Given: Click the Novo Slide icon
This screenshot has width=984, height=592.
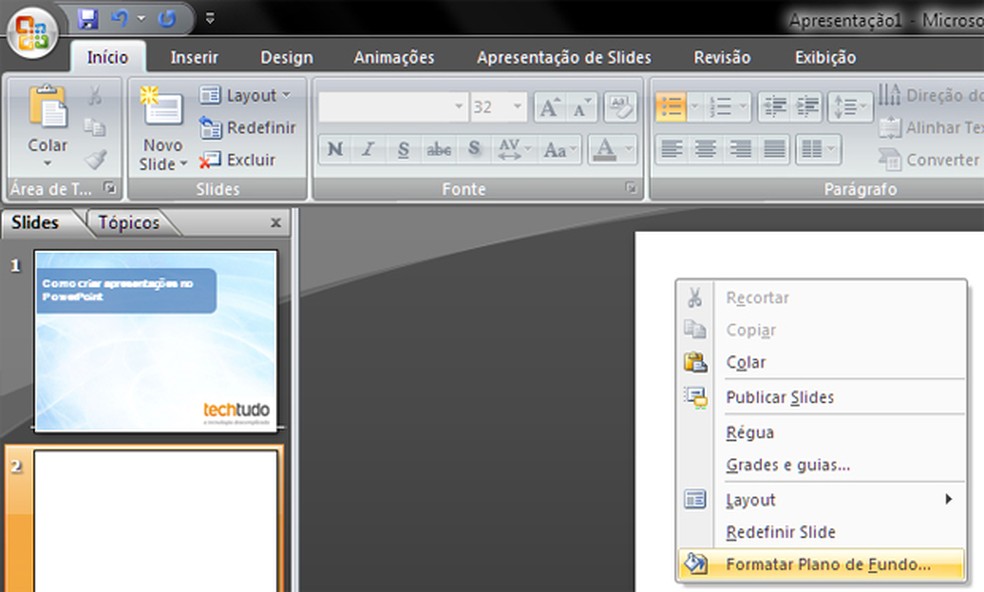Looking at the screenshot, I should tap(162, 105).
